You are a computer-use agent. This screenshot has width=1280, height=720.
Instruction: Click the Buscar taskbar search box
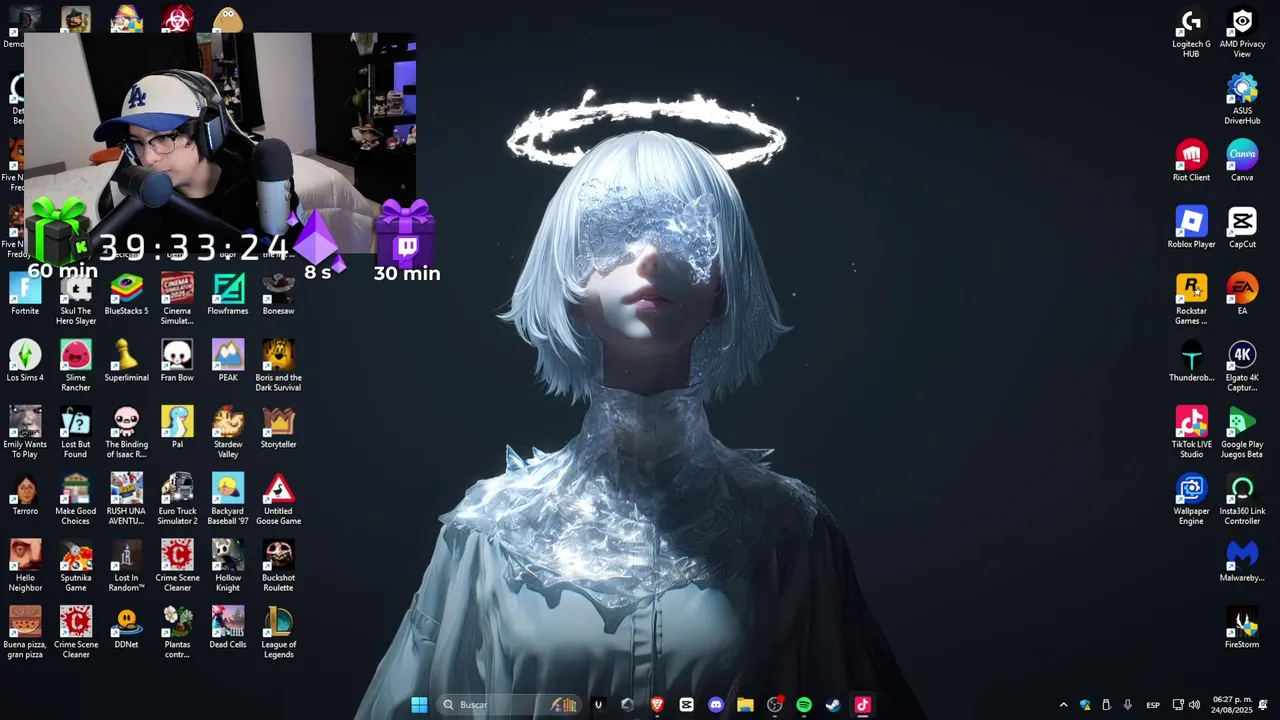click(510, 705)
